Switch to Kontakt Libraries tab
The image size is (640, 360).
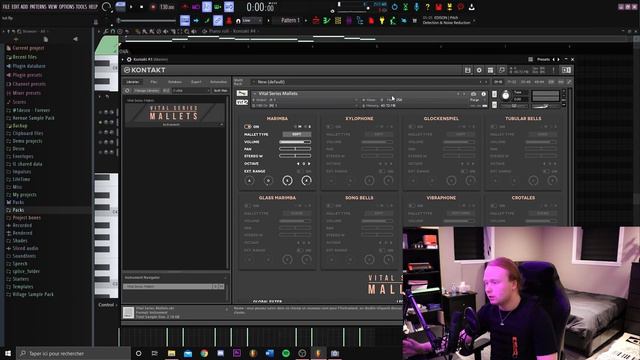click(132, 82)
